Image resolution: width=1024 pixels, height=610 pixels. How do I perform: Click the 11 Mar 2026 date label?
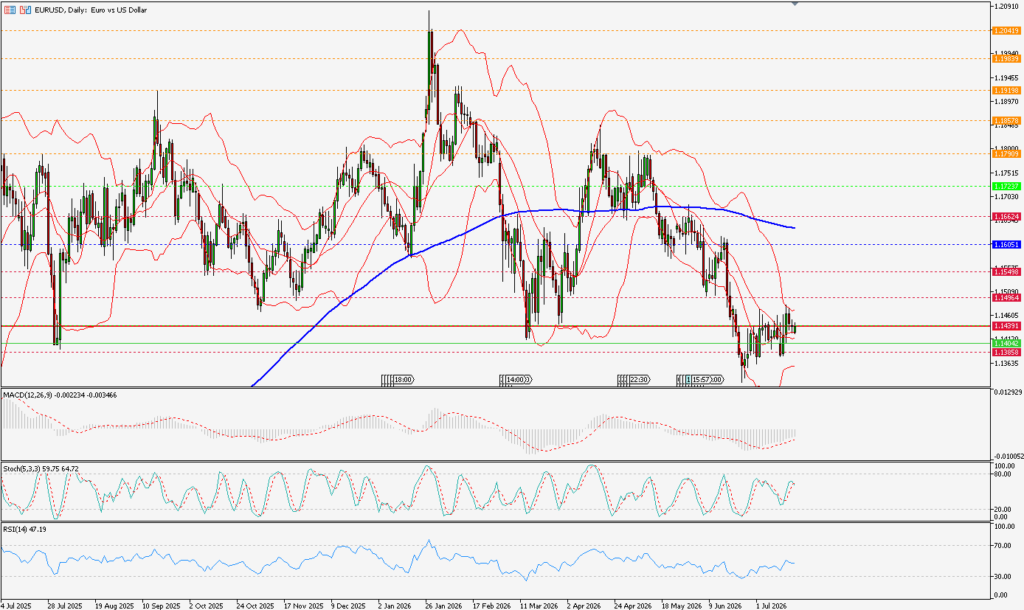[x=539, y=606]
